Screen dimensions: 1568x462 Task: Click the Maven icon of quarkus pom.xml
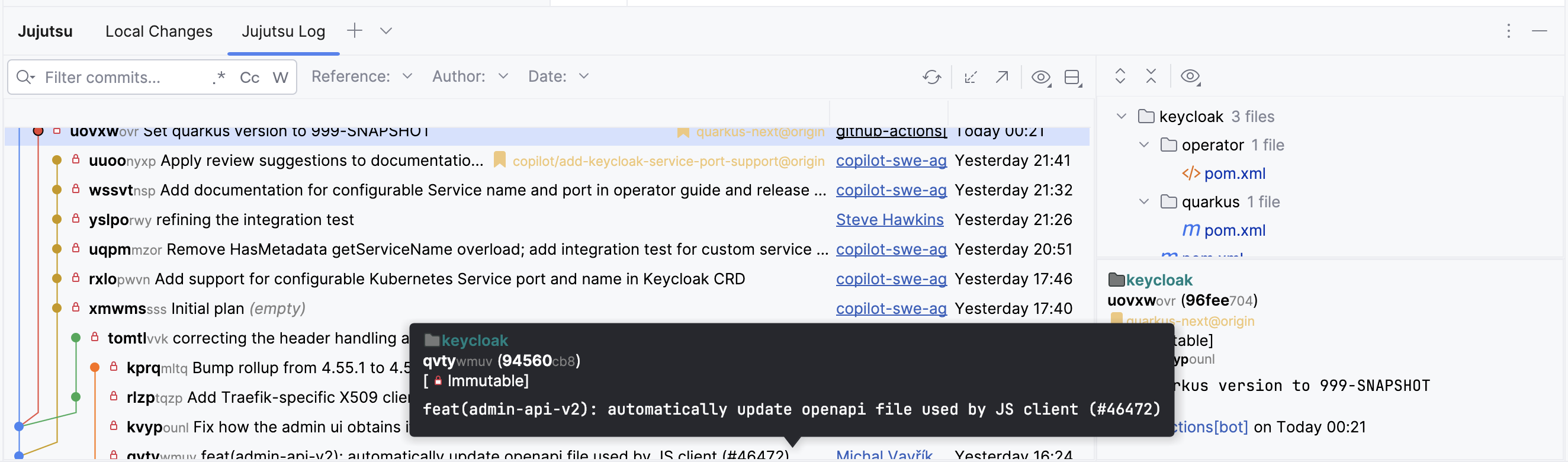[1191, 230]
